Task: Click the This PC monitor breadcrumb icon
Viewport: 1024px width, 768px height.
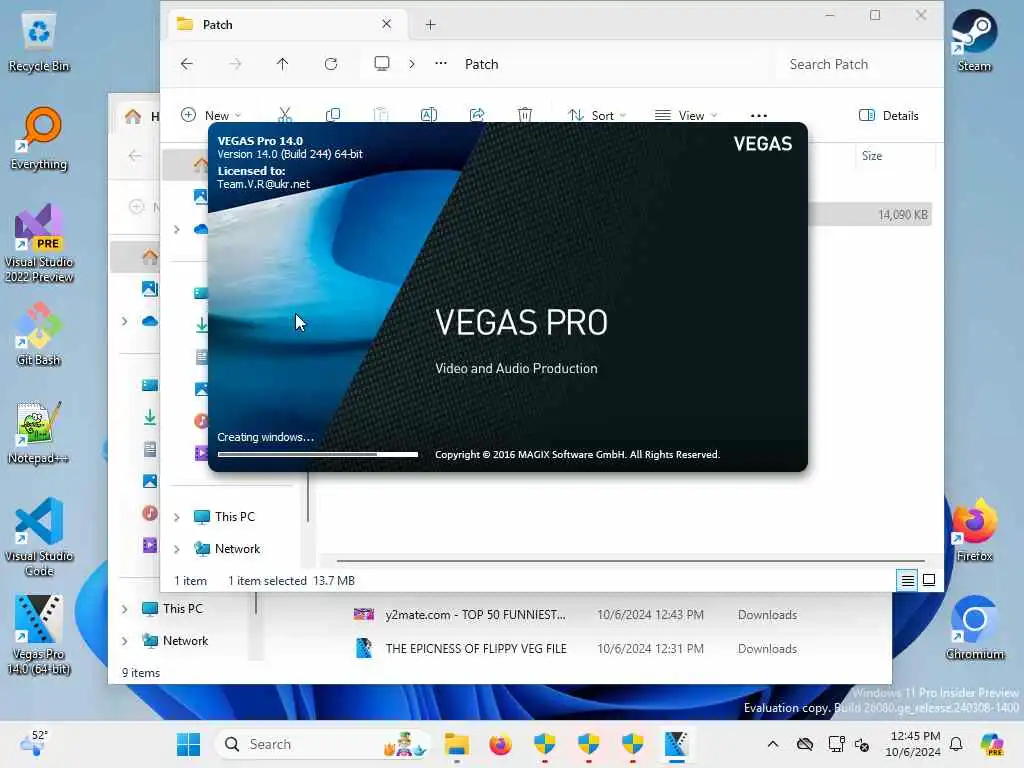Action: coord(382,63)
